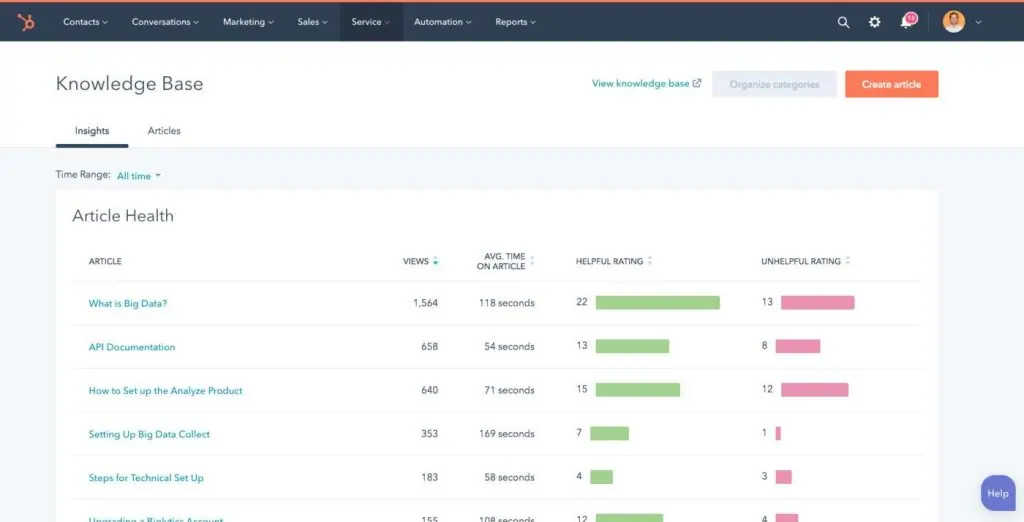The width and height of the screenshot is (1024, 522).
Task: Open the Steps for Technical Set Up article
Action: pos(146,478)
